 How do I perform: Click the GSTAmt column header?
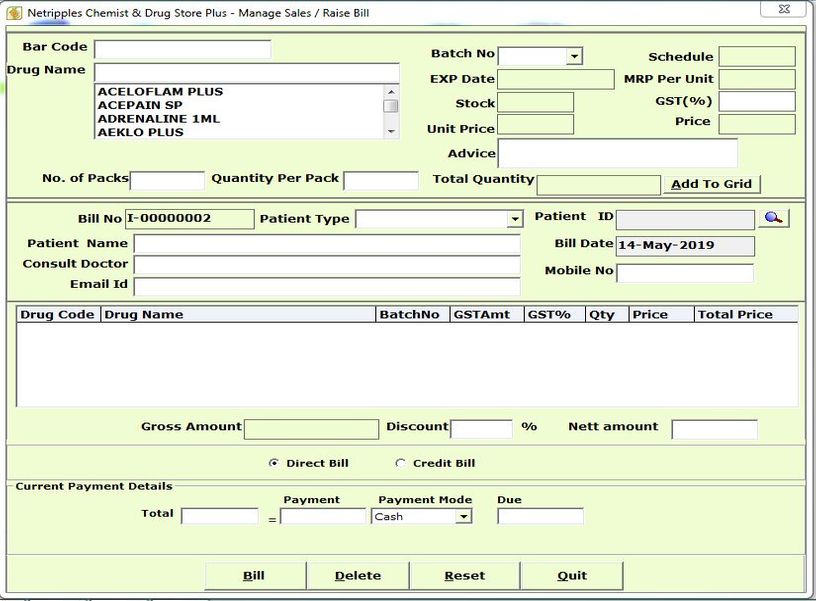487,314
